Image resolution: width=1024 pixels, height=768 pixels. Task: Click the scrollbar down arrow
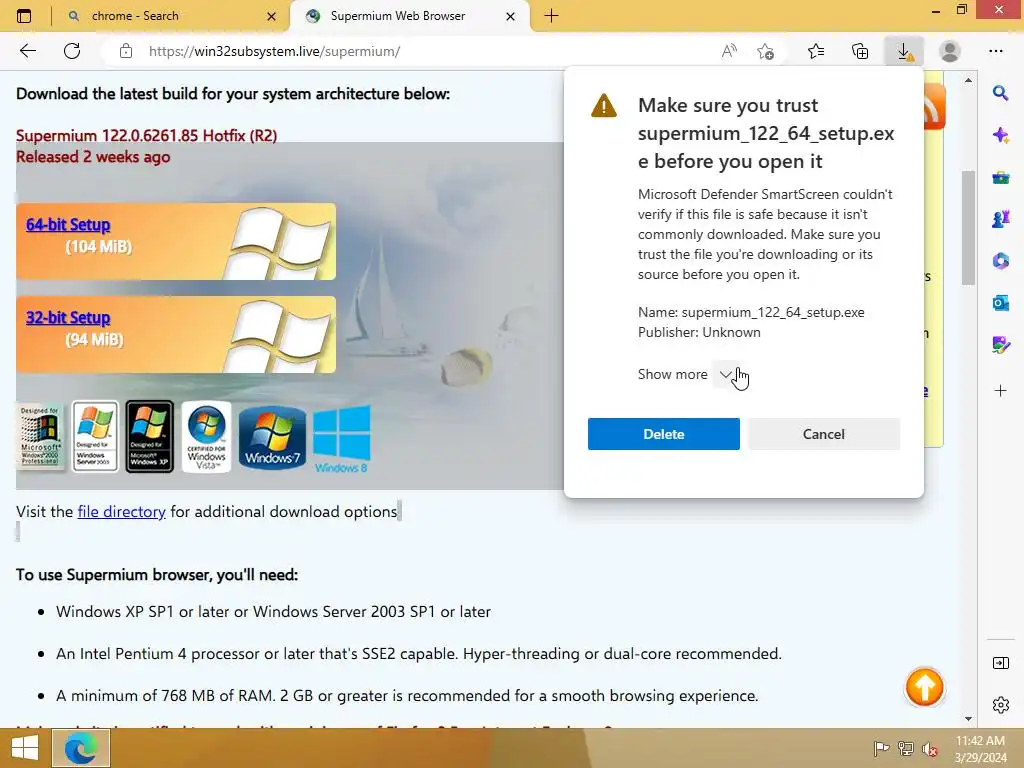click(x=968, y=718)
